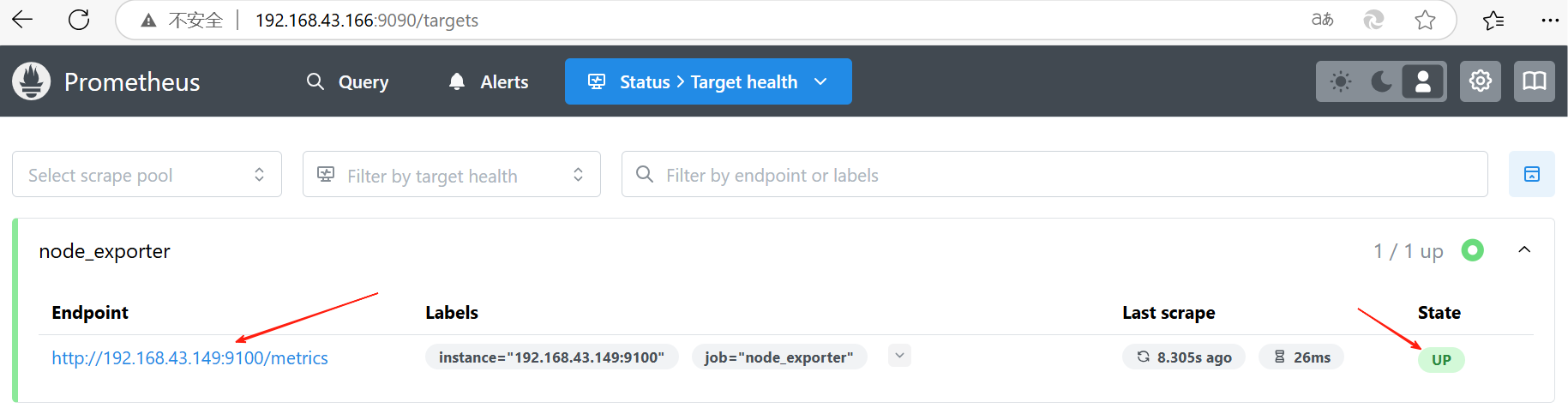This screenshot has height=408, width=1568.
Task: Open Filter by target health dropdown
Action: pyautogui.click(x=451, y=175)
